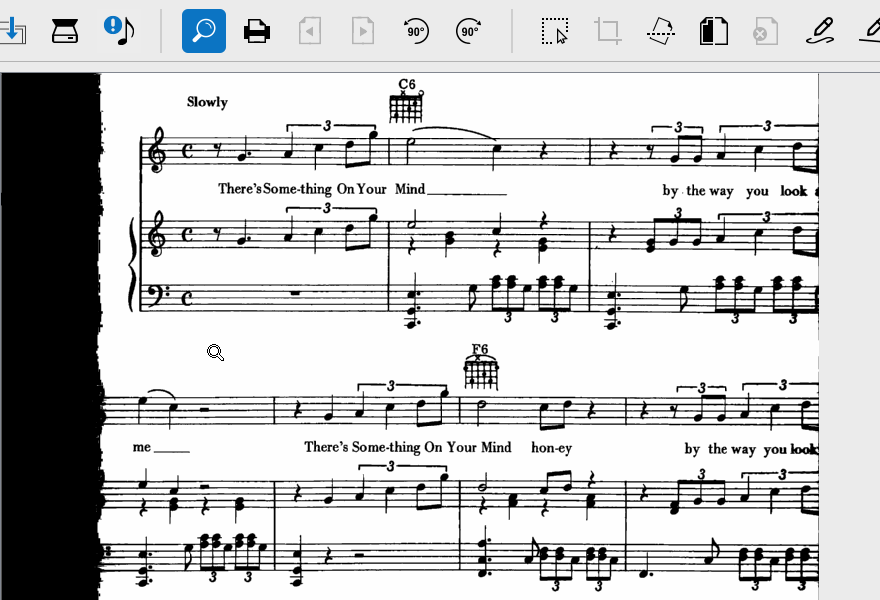Rotate page 90° clockwise

[x=468, y=31]
